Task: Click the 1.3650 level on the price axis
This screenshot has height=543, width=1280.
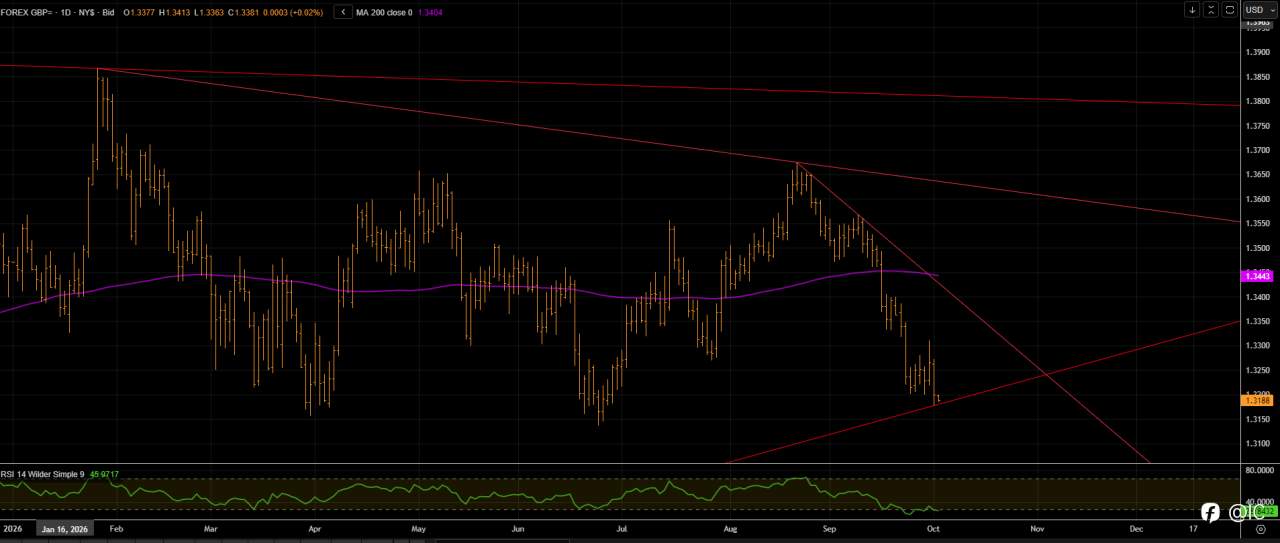Action: (x=1258, y=174)
